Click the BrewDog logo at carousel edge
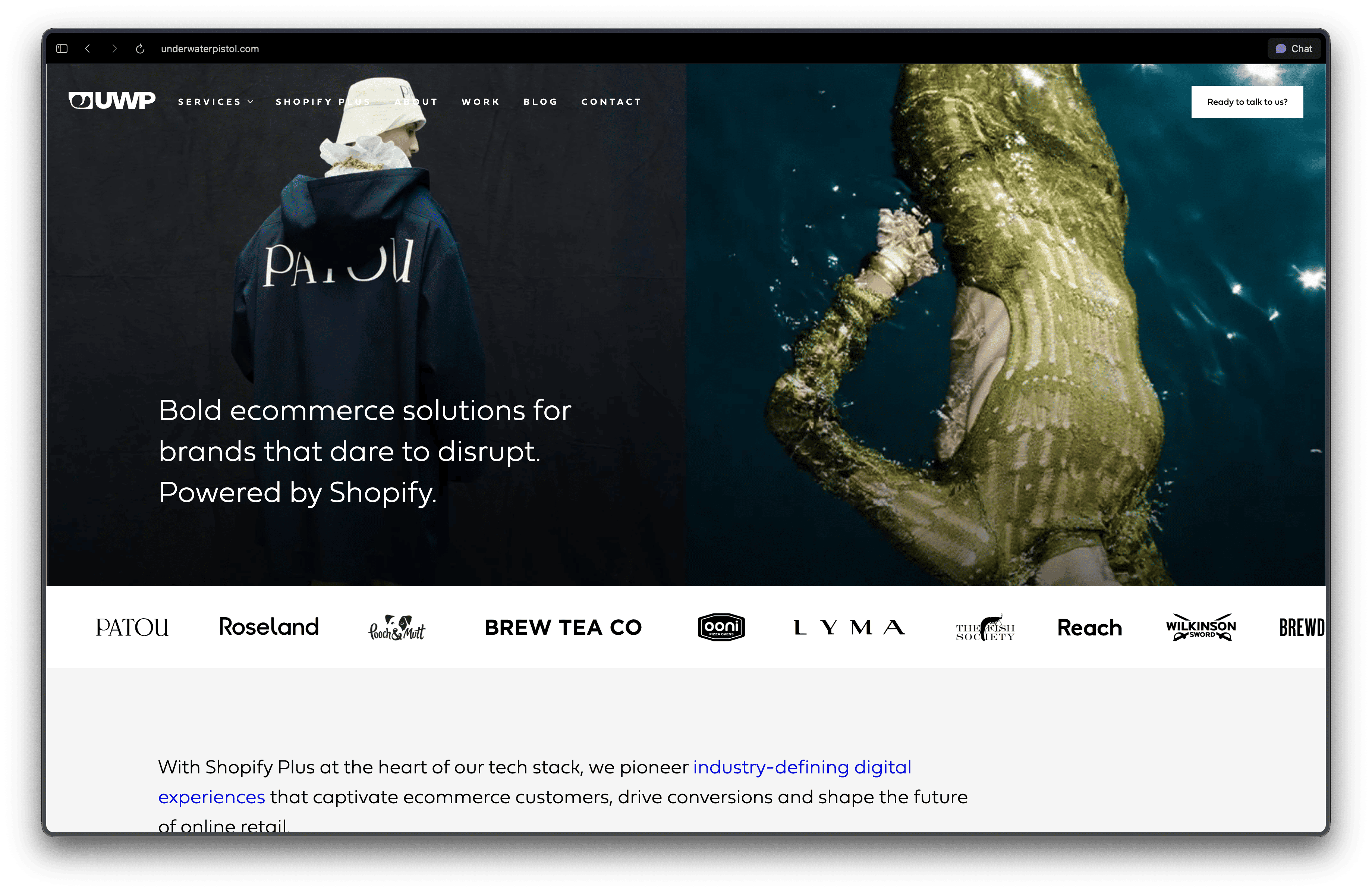The height and width of the screenshot is (892, 1372). click(1302, 627)
